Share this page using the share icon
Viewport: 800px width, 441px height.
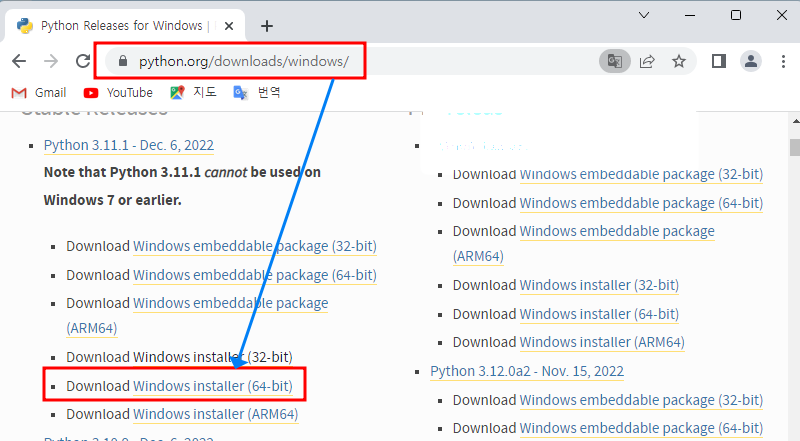647,61
